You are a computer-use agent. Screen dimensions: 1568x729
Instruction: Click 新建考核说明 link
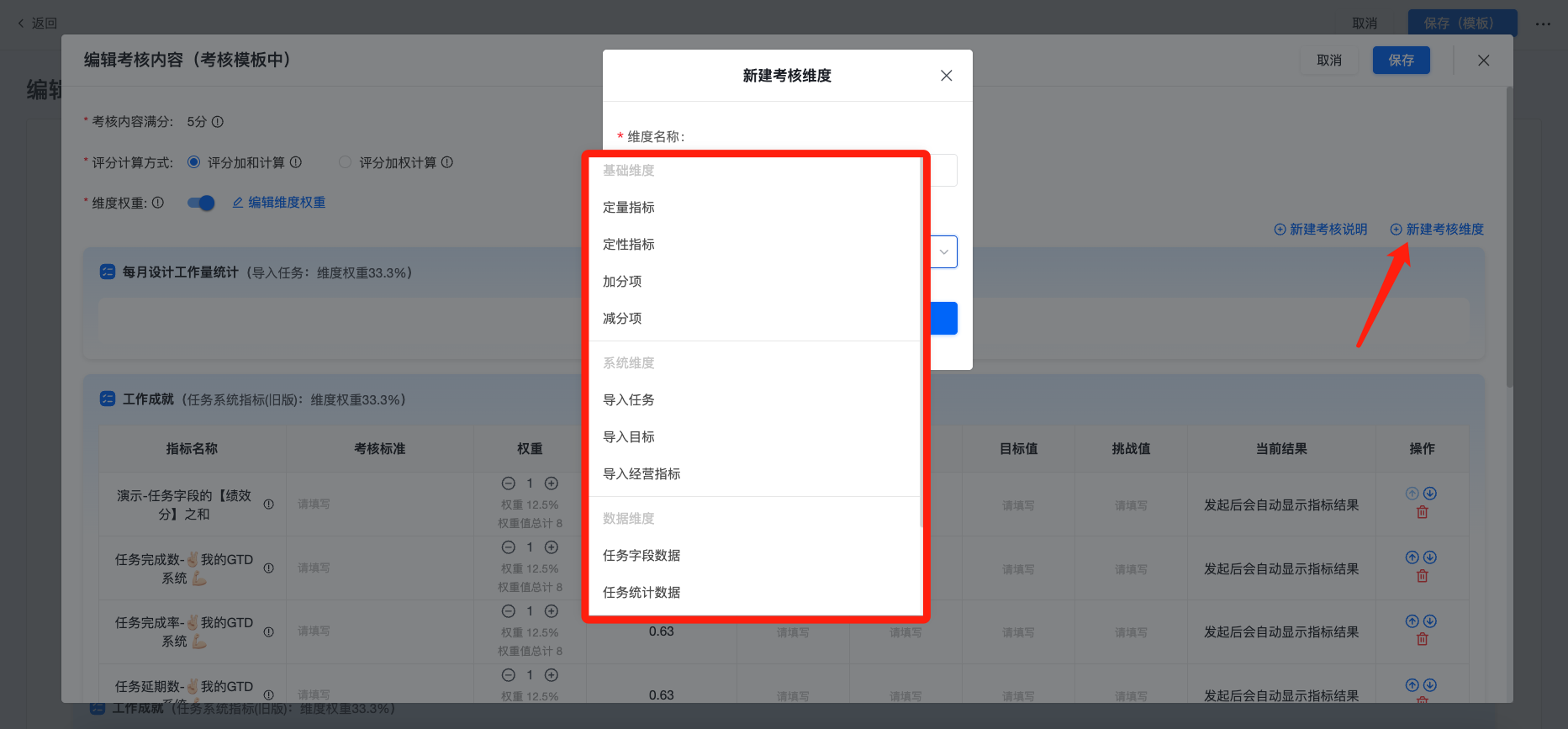1321,230
